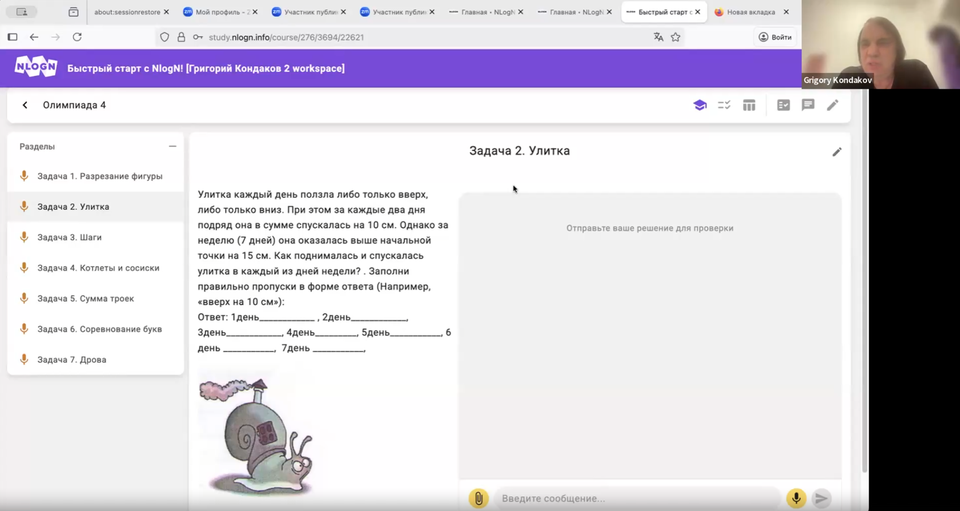Screen dimensions: 960x511
Task: Click the pencil edit icon in the course toolbar
Action: pyautogui.click(x=833, y=105)
